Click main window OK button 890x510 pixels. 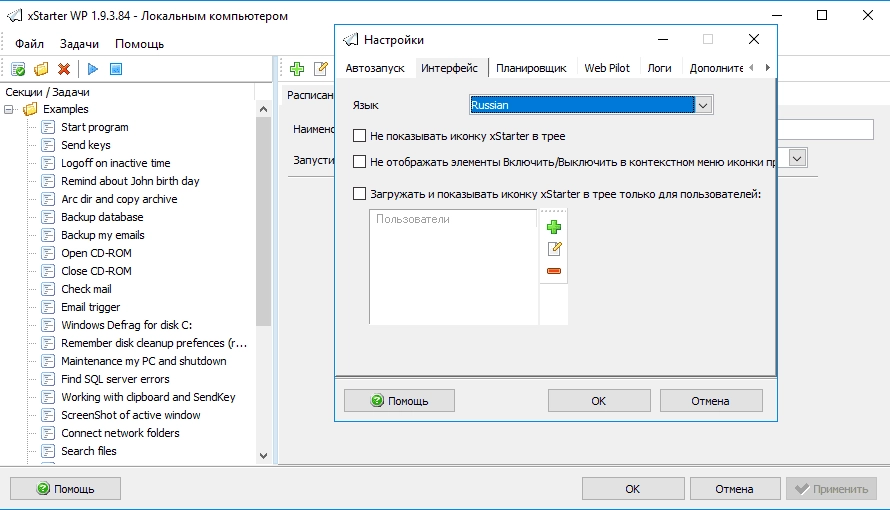coord(633,488)
